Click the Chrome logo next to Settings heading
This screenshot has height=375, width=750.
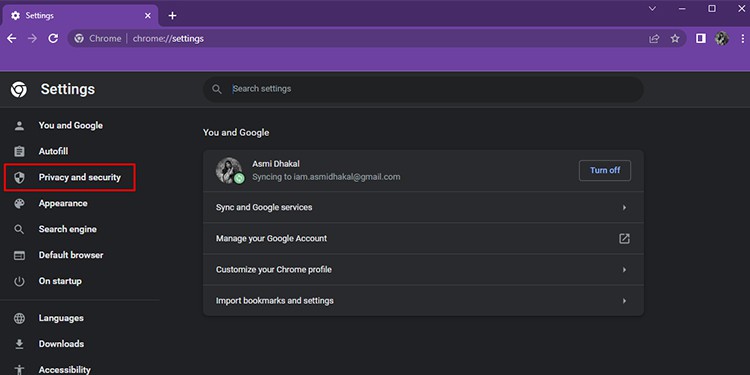(x=19, y=89)
